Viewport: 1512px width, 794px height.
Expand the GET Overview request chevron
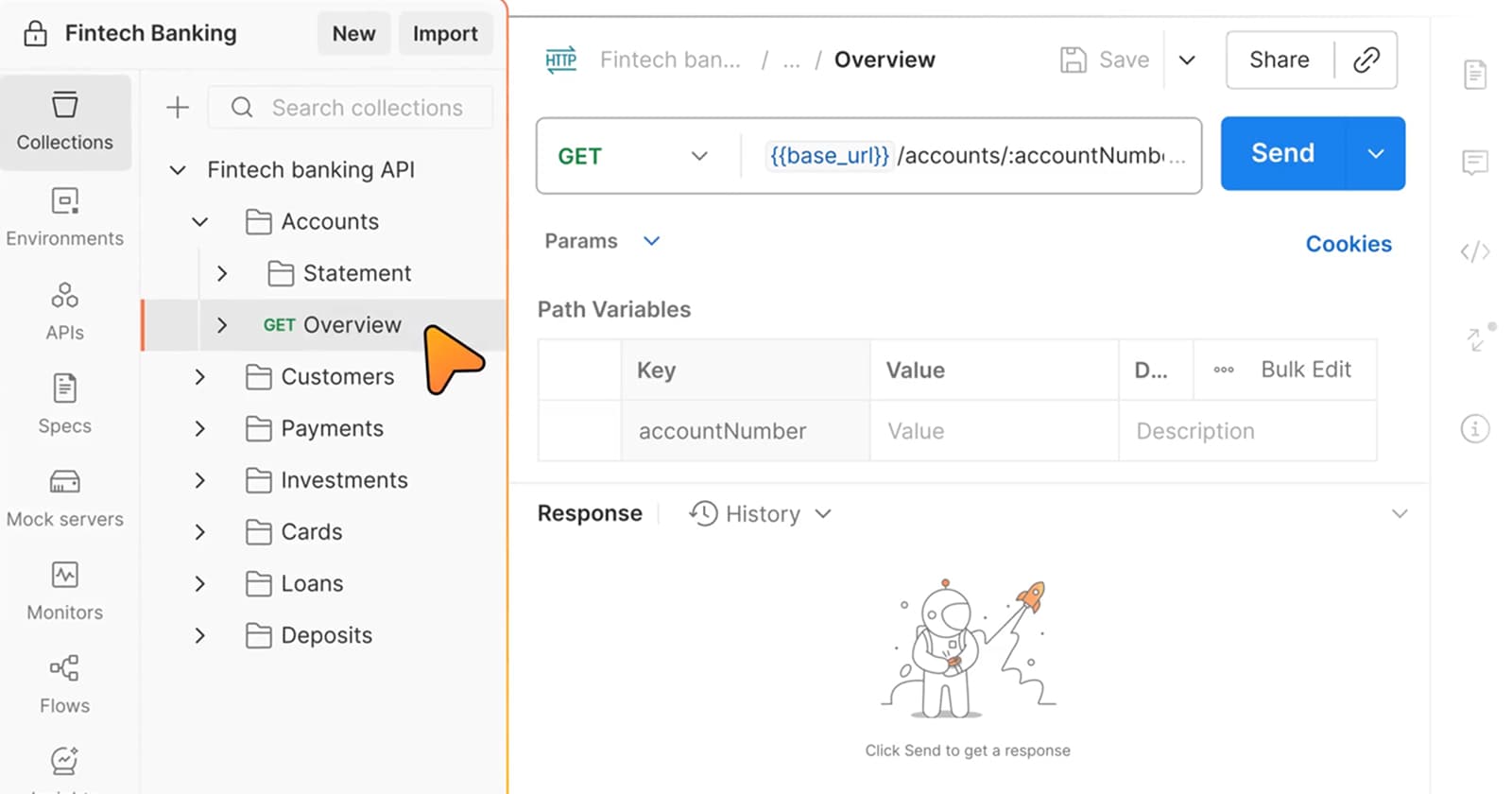click(x=222, y=325)
